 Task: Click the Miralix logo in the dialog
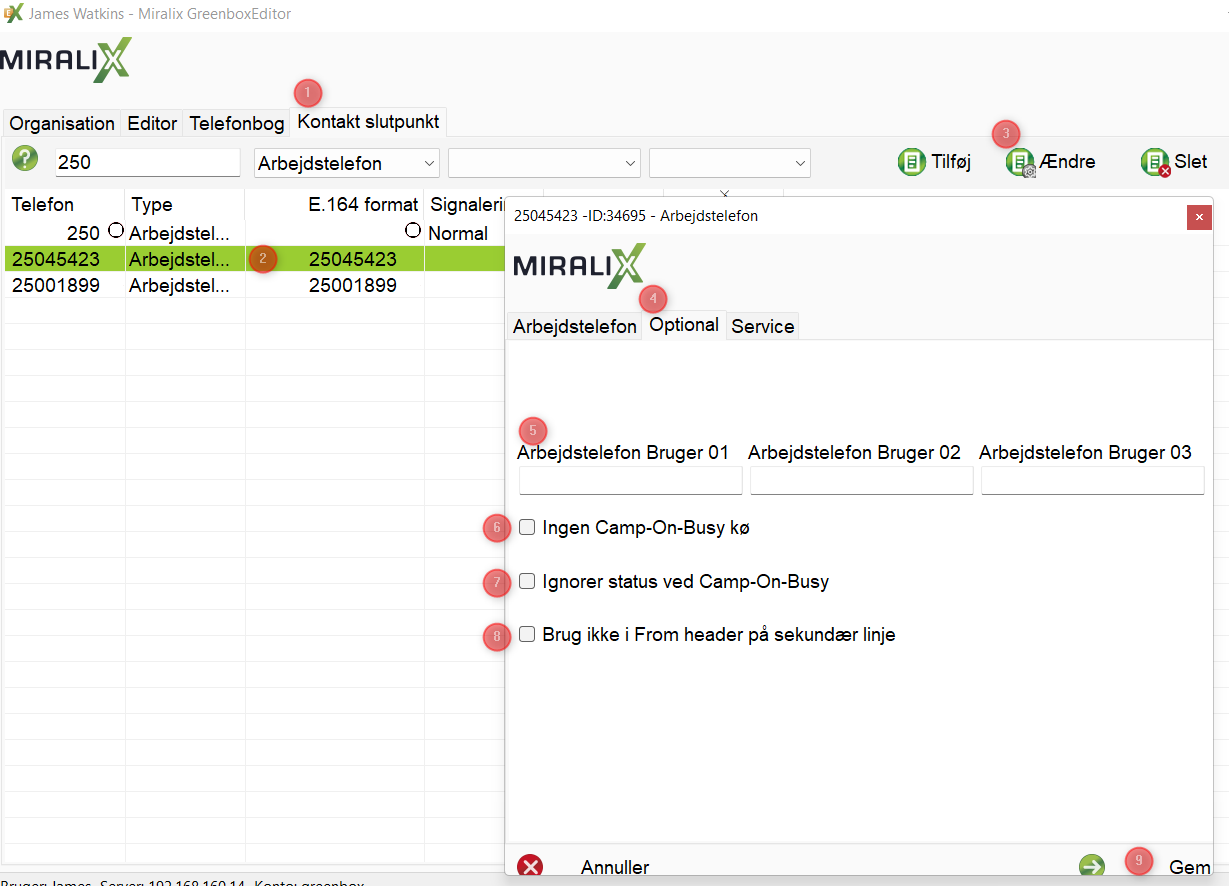[x=579, y=266]
